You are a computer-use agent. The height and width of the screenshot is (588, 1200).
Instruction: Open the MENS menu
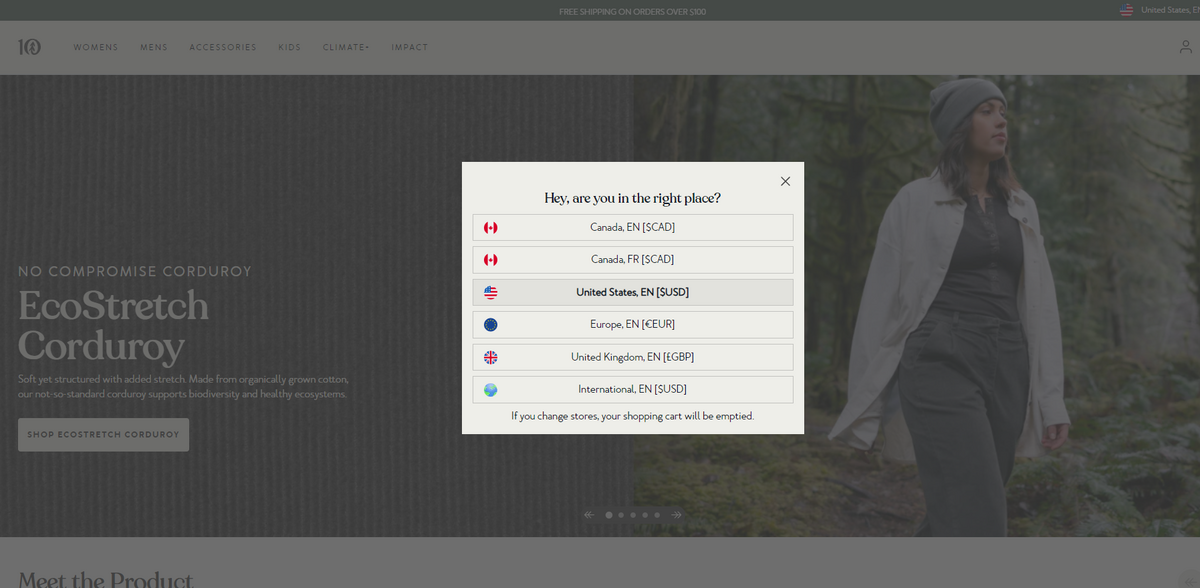point(154,47)
